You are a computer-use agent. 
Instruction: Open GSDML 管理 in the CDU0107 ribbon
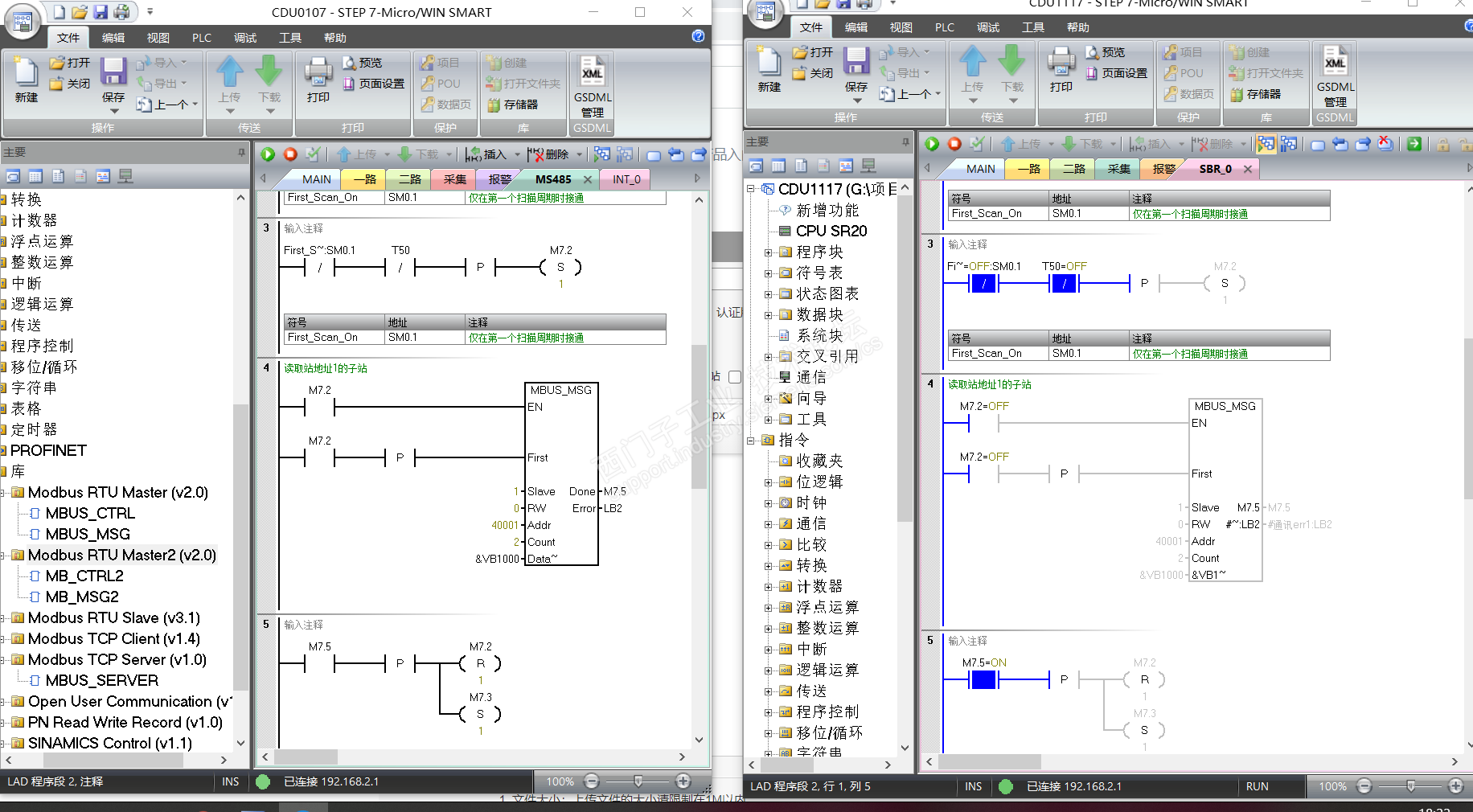[593, 87]
